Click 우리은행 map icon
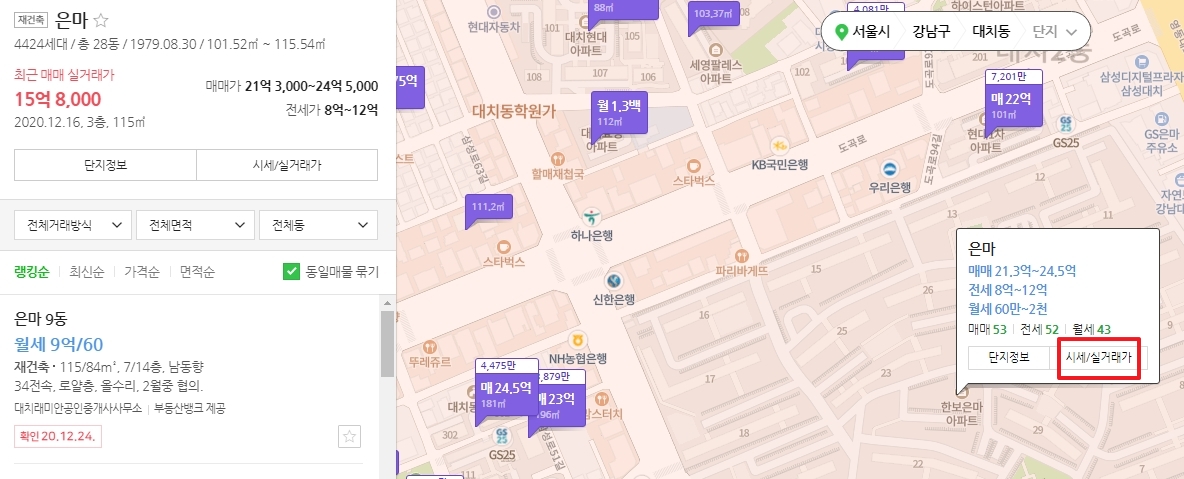1184x479 pixels. tap(890, 168)
